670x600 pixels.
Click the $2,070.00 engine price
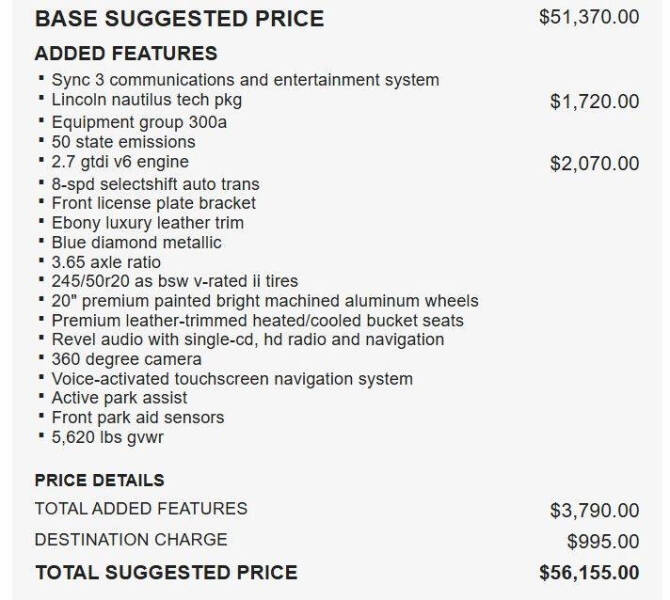coord(594,164)
